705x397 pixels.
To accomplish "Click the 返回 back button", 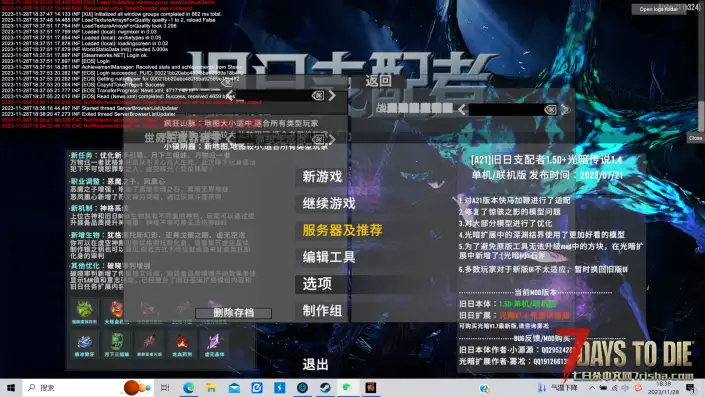I will pyautogui.click(x=378, y=81).
